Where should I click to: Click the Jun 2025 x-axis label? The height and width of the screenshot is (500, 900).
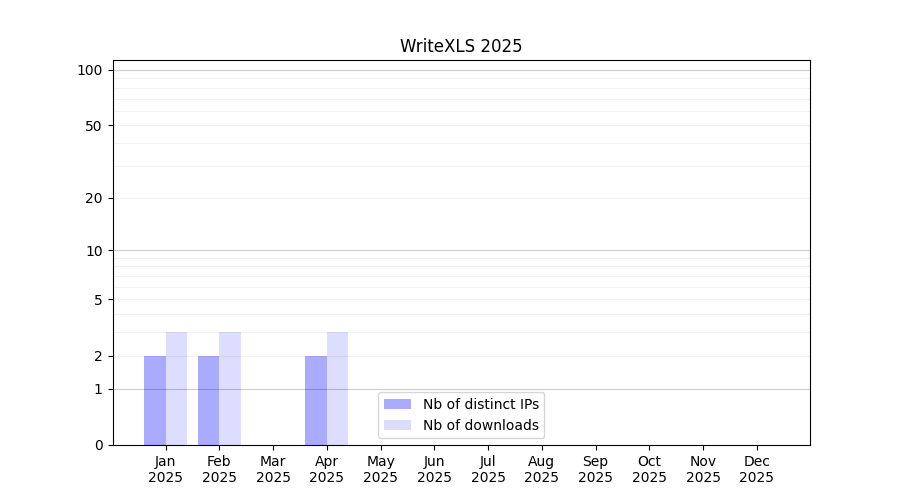tap(434, 469)
